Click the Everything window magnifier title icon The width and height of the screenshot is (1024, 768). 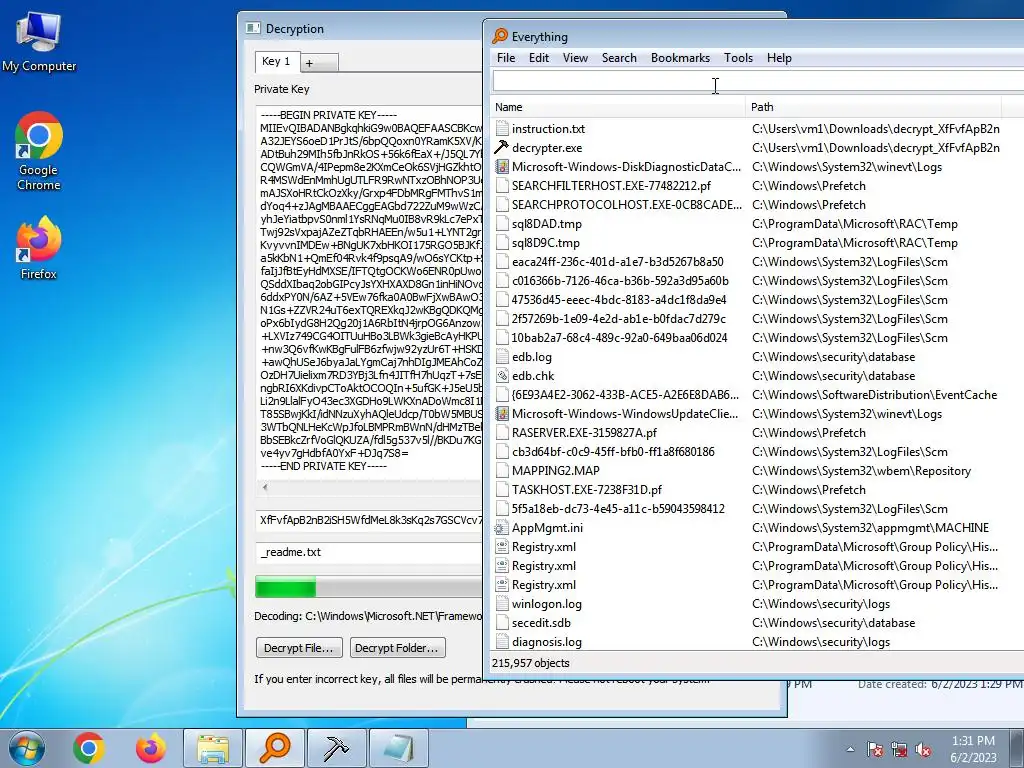click(500, 36)
